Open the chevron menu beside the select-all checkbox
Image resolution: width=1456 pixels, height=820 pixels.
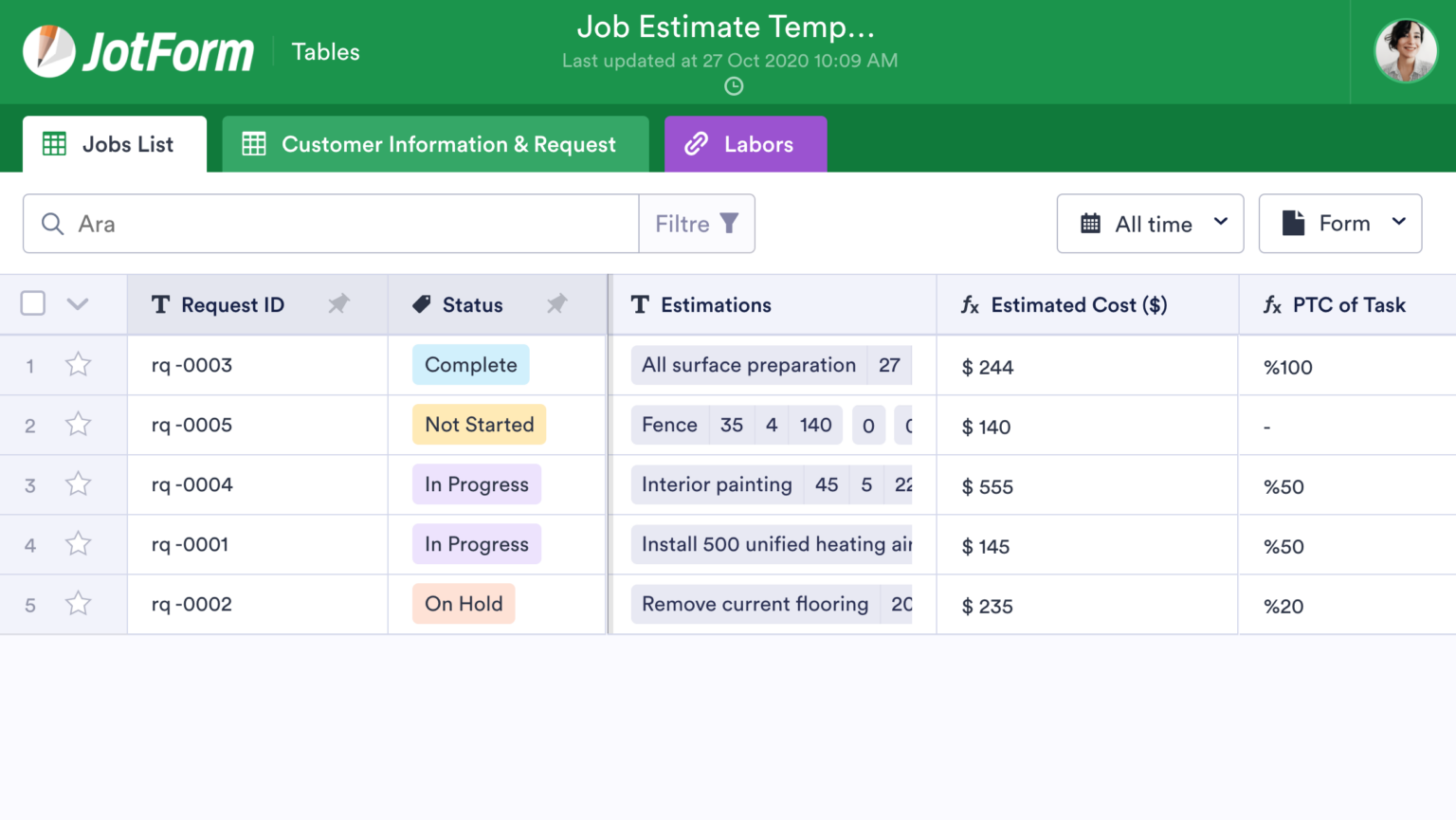click(78, 303)
